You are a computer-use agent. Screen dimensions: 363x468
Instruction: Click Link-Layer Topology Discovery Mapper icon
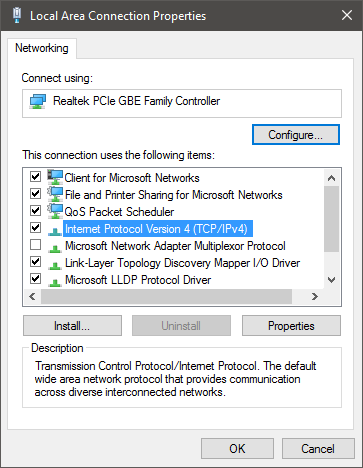[x=55, y=265]
